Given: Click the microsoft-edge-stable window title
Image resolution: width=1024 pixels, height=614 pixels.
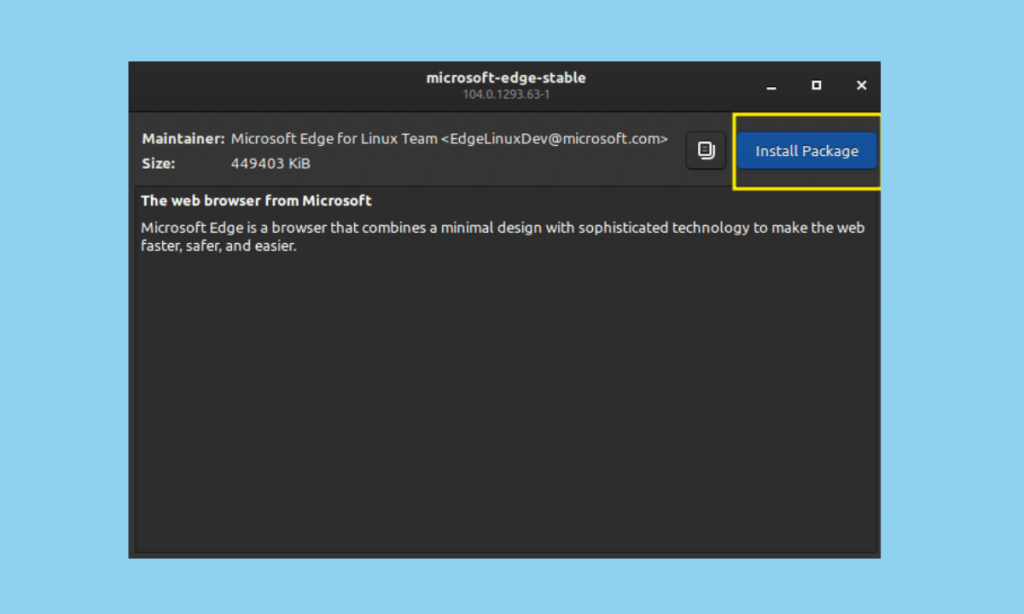Looking at the screenshot, I should click(506, 78).
